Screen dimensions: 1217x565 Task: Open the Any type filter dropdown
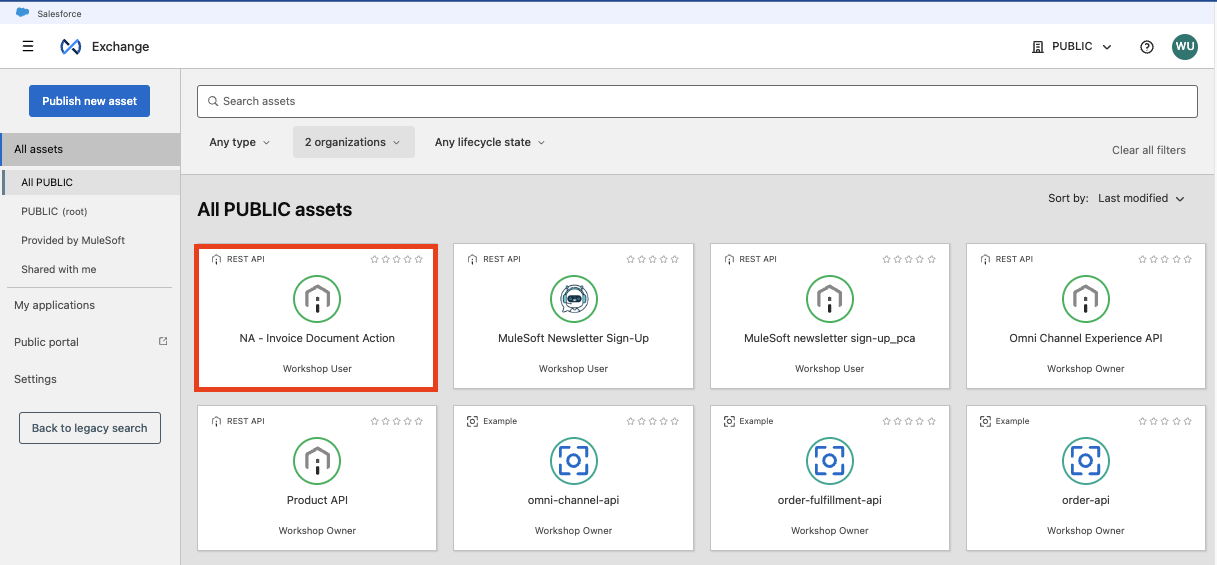(x=240, y=142)
